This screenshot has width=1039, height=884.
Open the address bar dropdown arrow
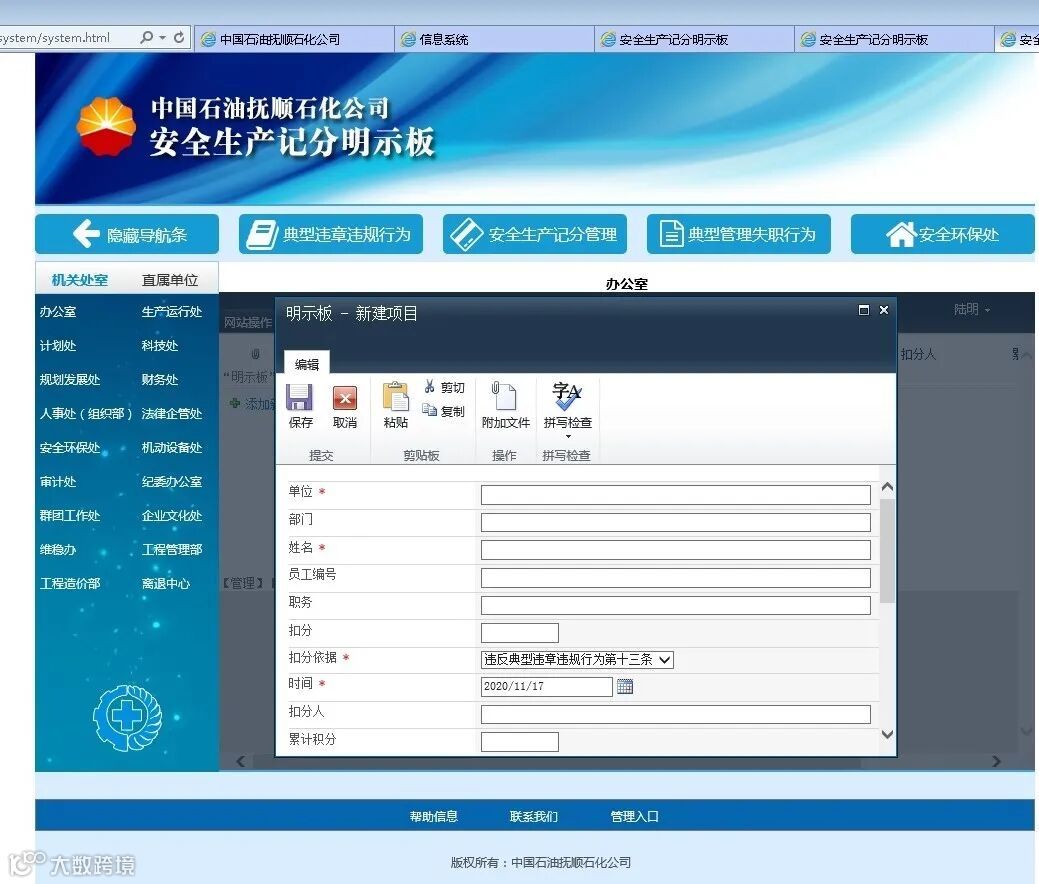162,38
